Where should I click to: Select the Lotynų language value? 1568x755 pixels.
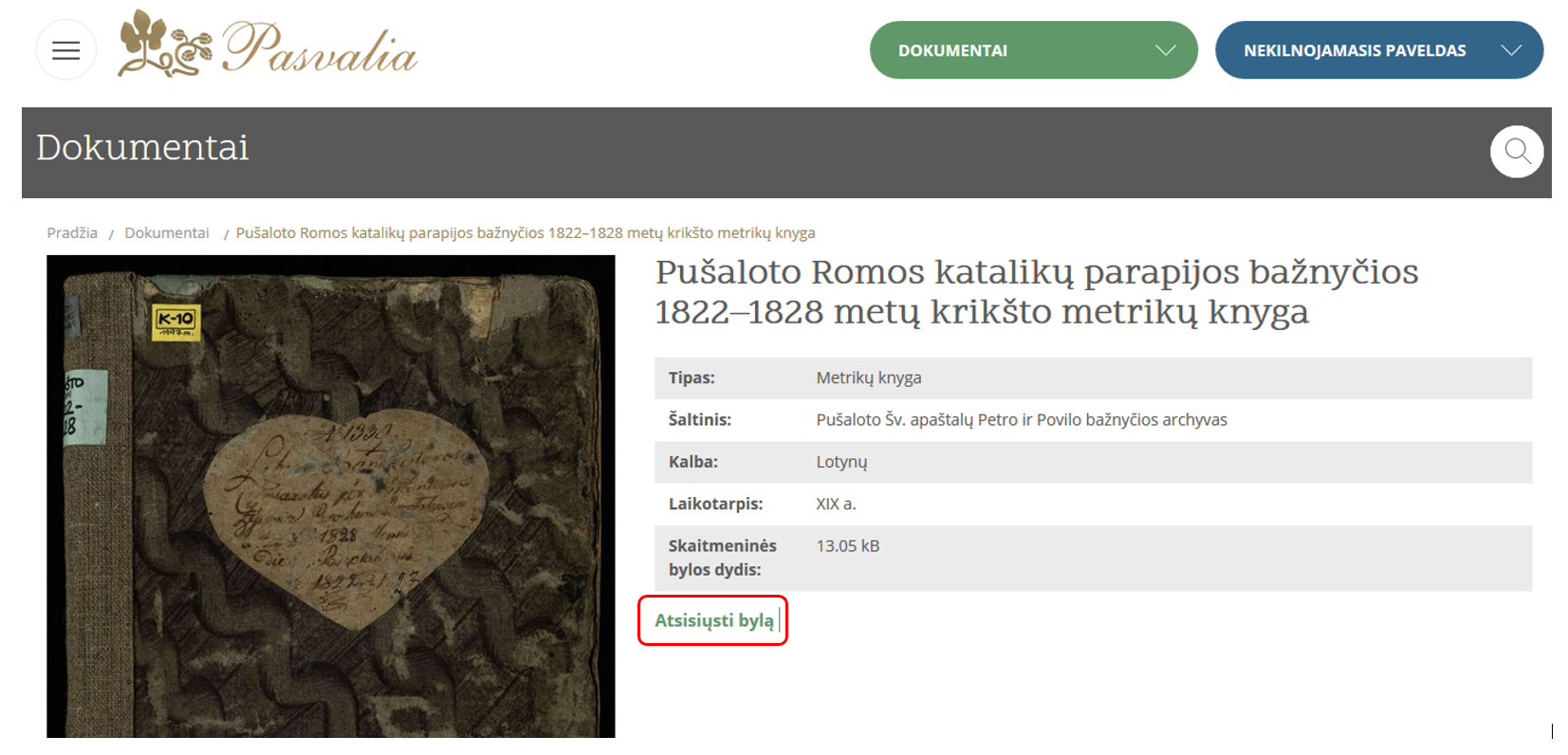pos(841,462)
